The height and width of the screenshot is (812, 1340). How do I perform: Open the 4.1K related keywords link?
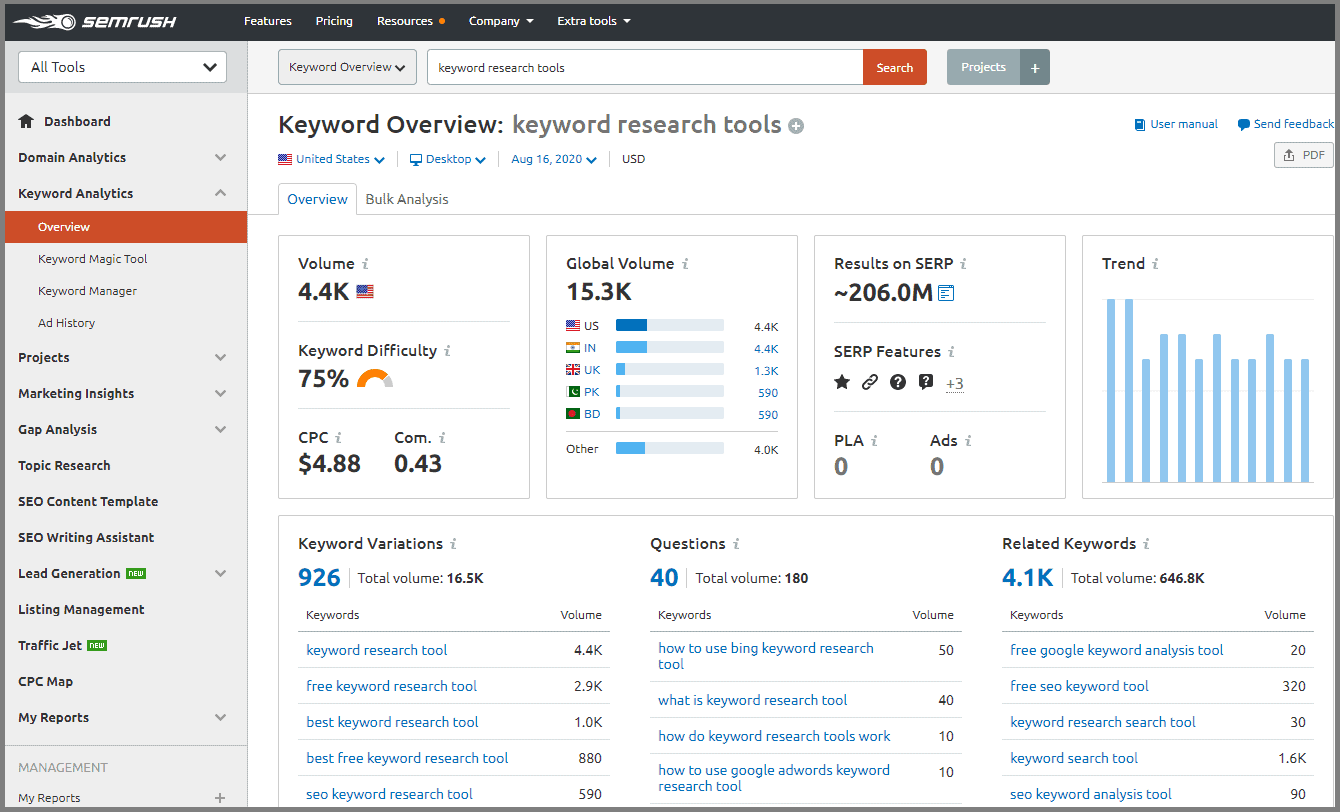coord(1028,577)
